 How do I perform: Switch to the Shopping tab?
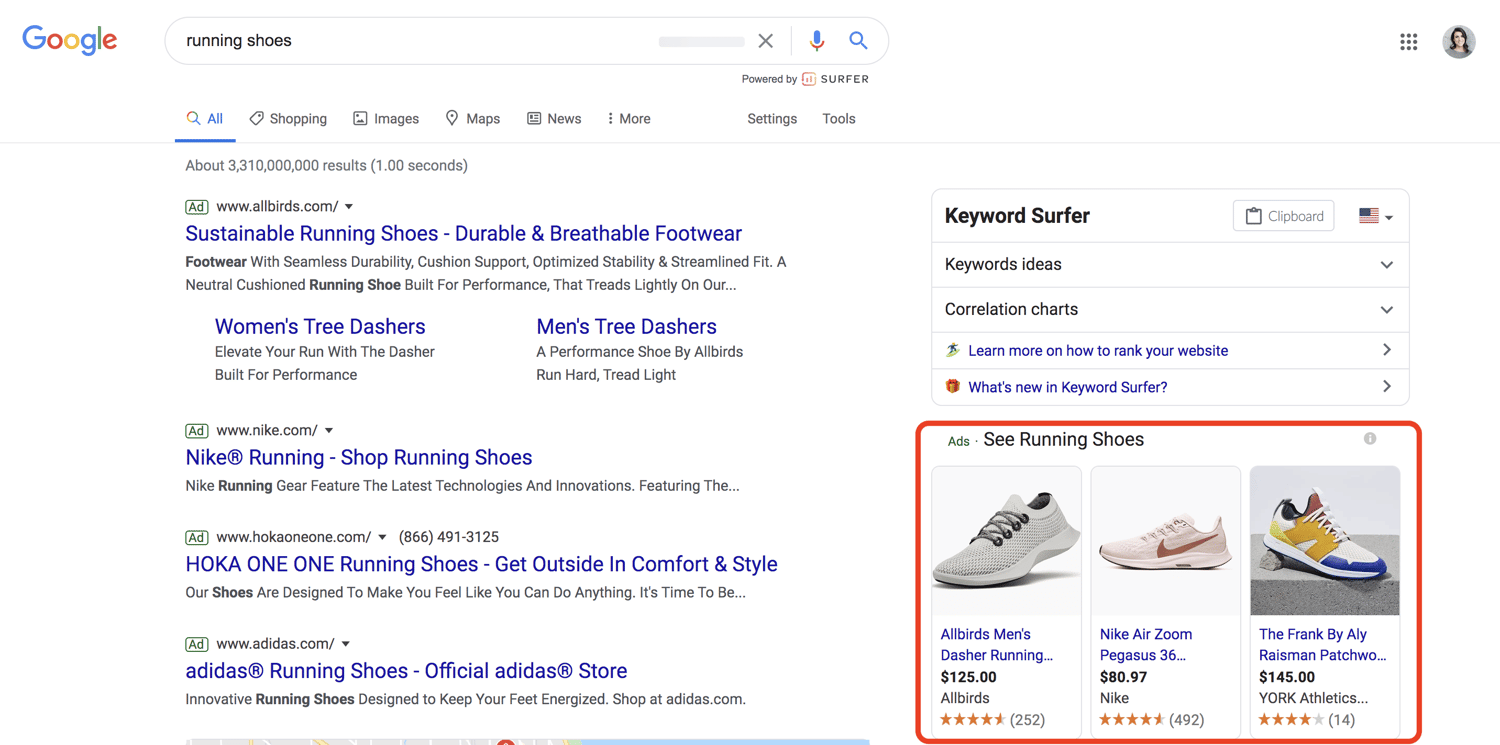click(x=288, y=118)
